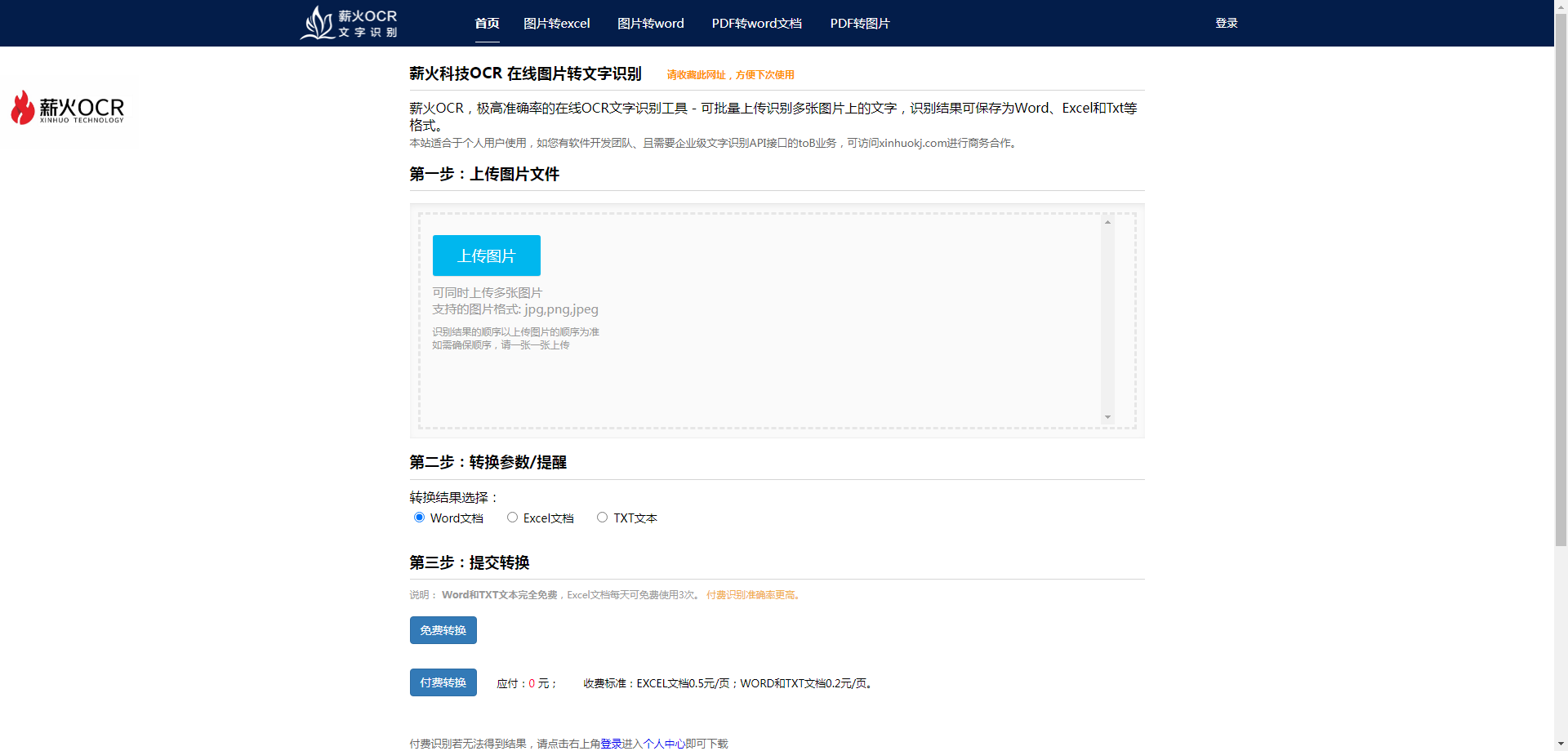Click the 薪火OCR 文字识别 header logo

349,23
